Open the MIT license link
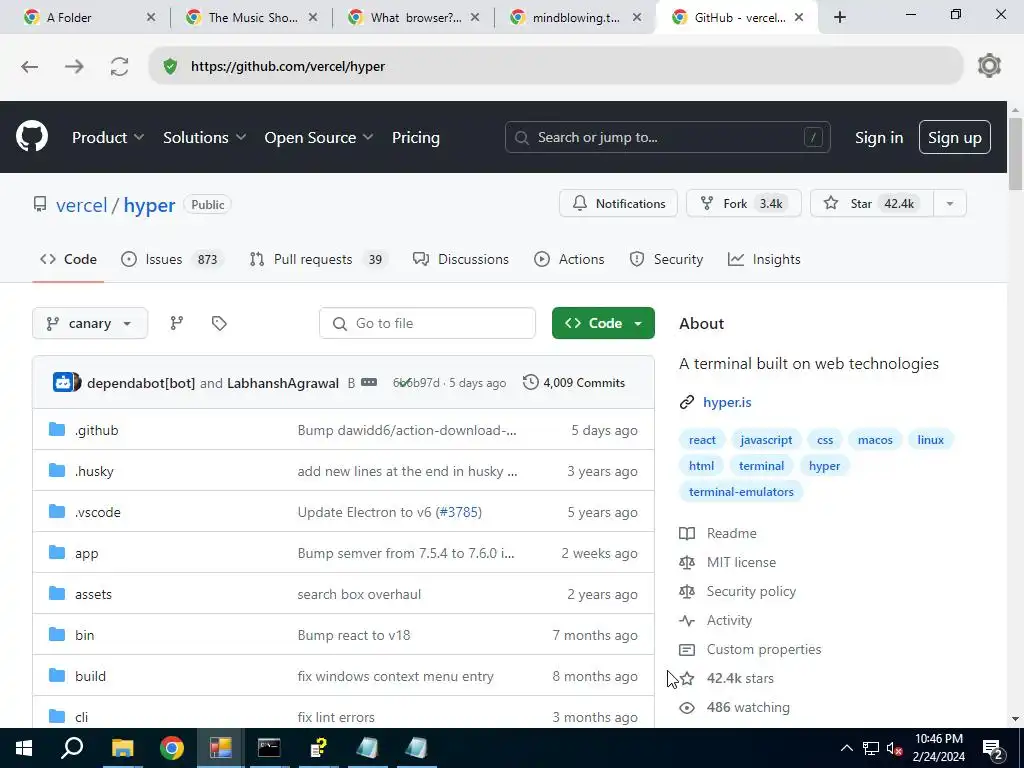Viewport: 1024px width, 768px height. [x=741, y=562]
